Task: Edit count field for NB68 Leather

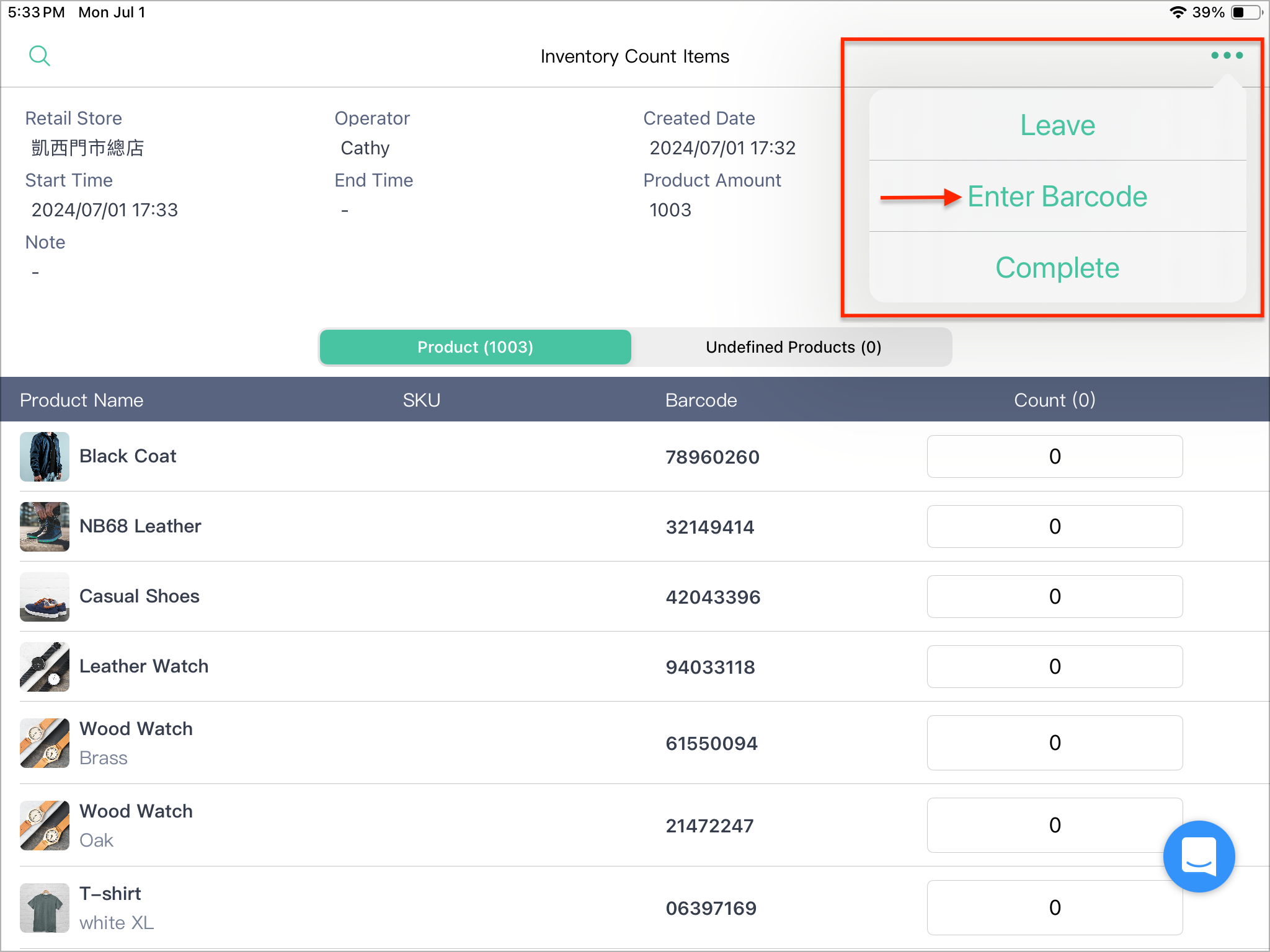Action: pos(1055,527)
